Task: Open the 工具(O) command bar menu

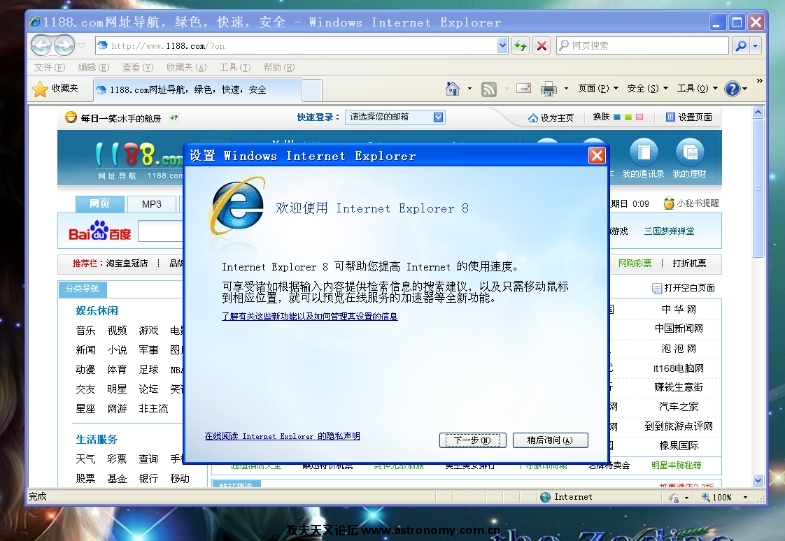Action: point(697,89)
